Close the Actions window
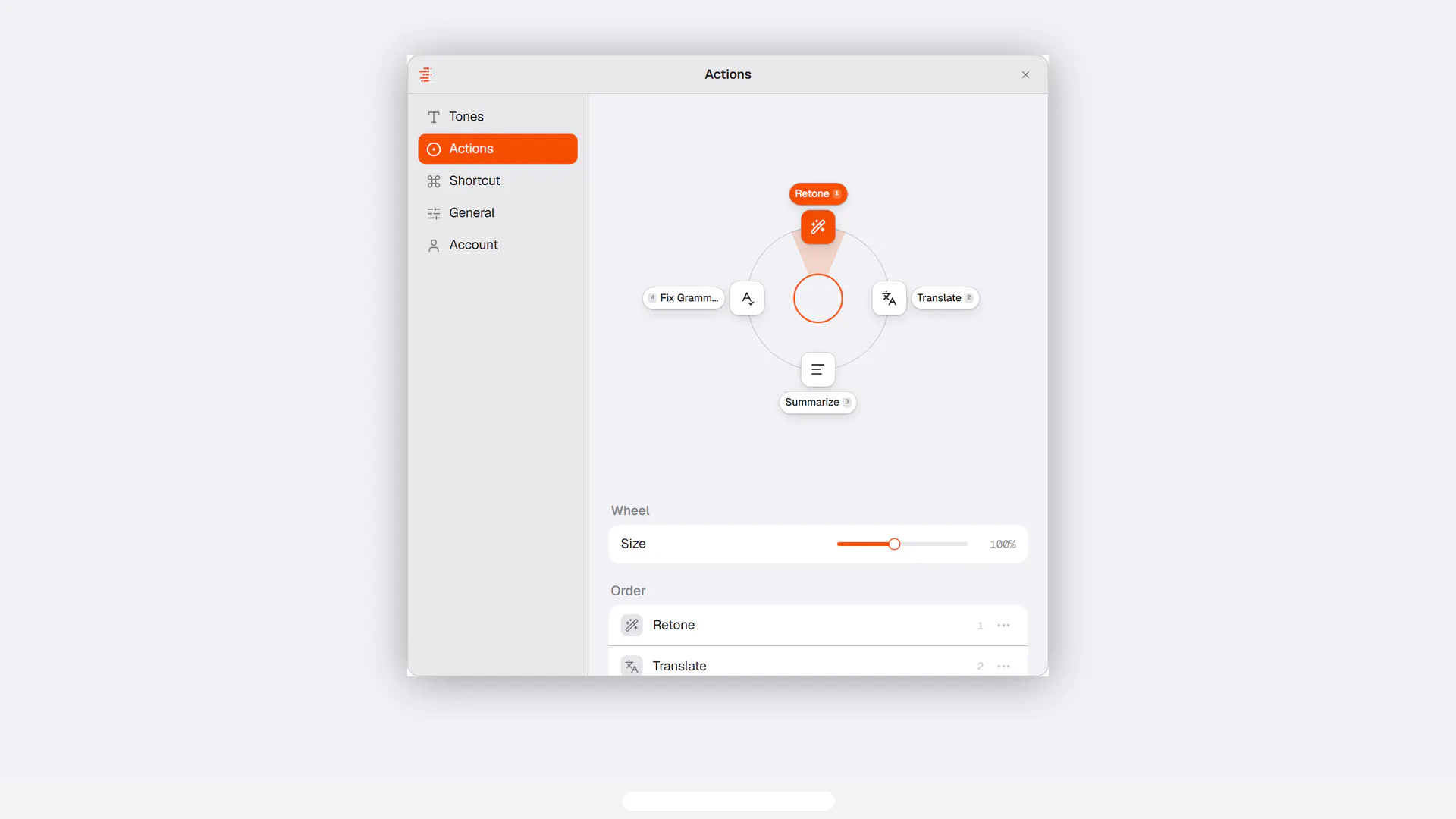The width and height of the screenshot is (1456, 819). coord(1025,74)
